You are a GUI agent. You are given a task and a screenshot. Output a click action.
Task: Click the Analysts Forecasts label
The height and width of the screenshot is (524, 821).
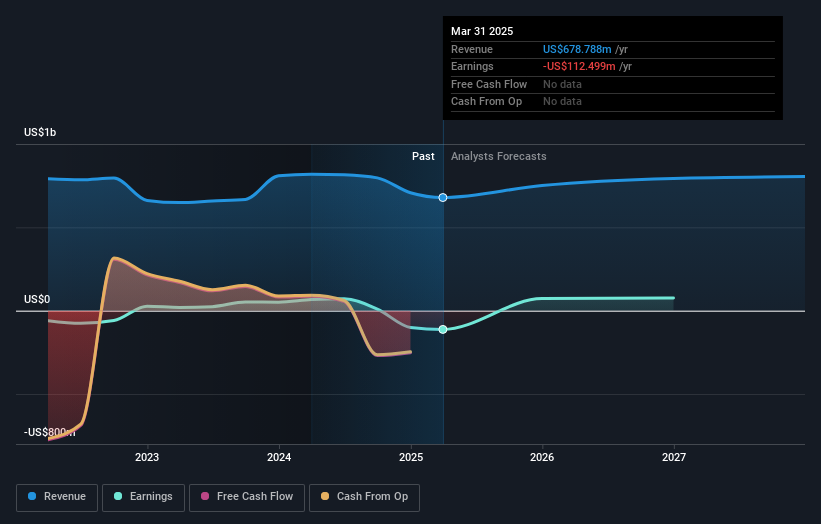[x=498, y=157]
